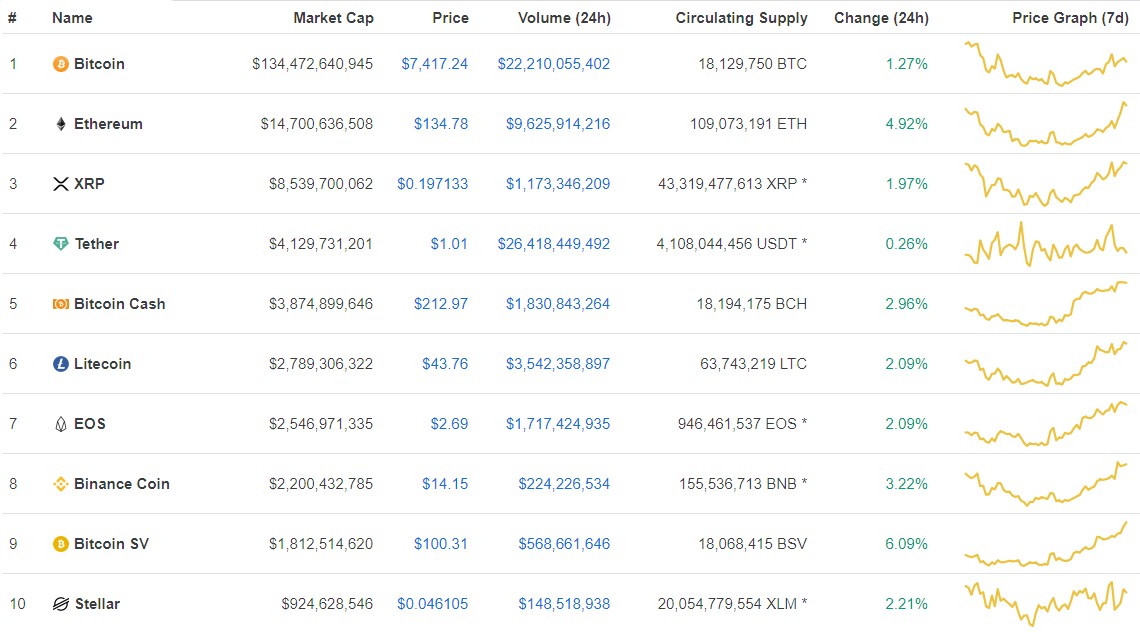Open Ethereum 7d price graph thumbnail
1140x633 pixels.
click(1046, 124)
